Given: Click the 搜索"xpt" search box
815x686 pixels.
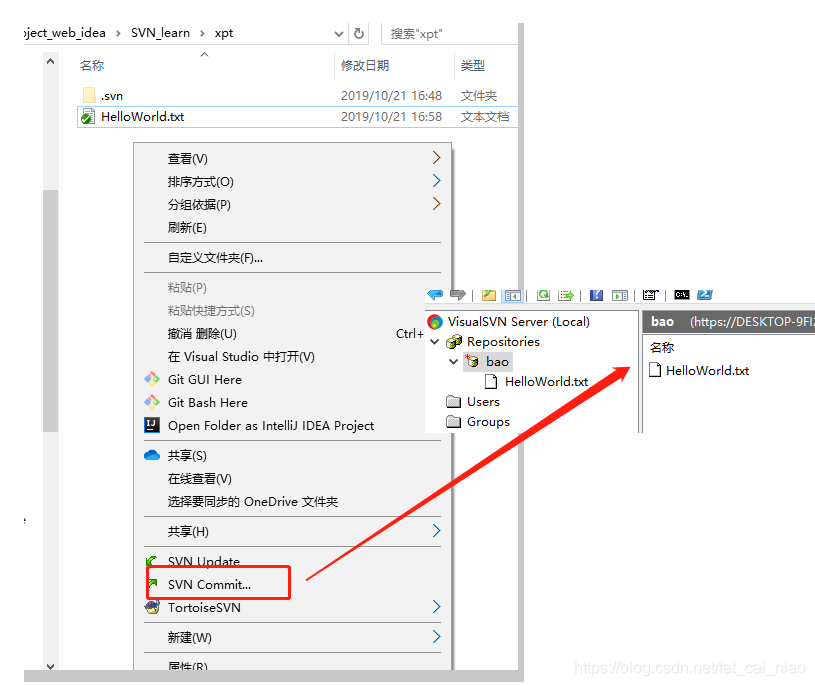Looking at the screenshot, I should coord(450,34).
